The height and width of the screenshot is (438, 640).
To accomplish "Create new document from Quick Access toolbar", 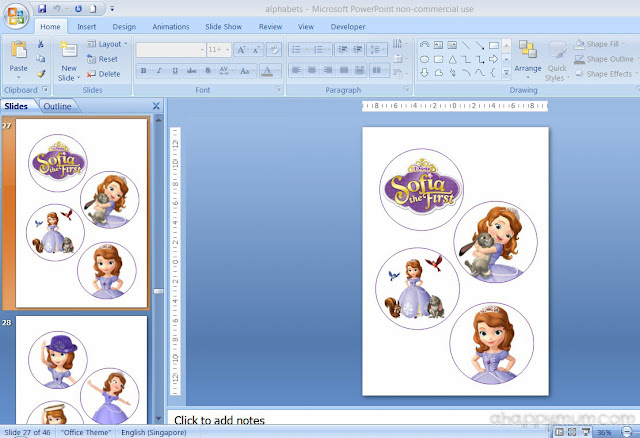I will (x=93, y=9).
